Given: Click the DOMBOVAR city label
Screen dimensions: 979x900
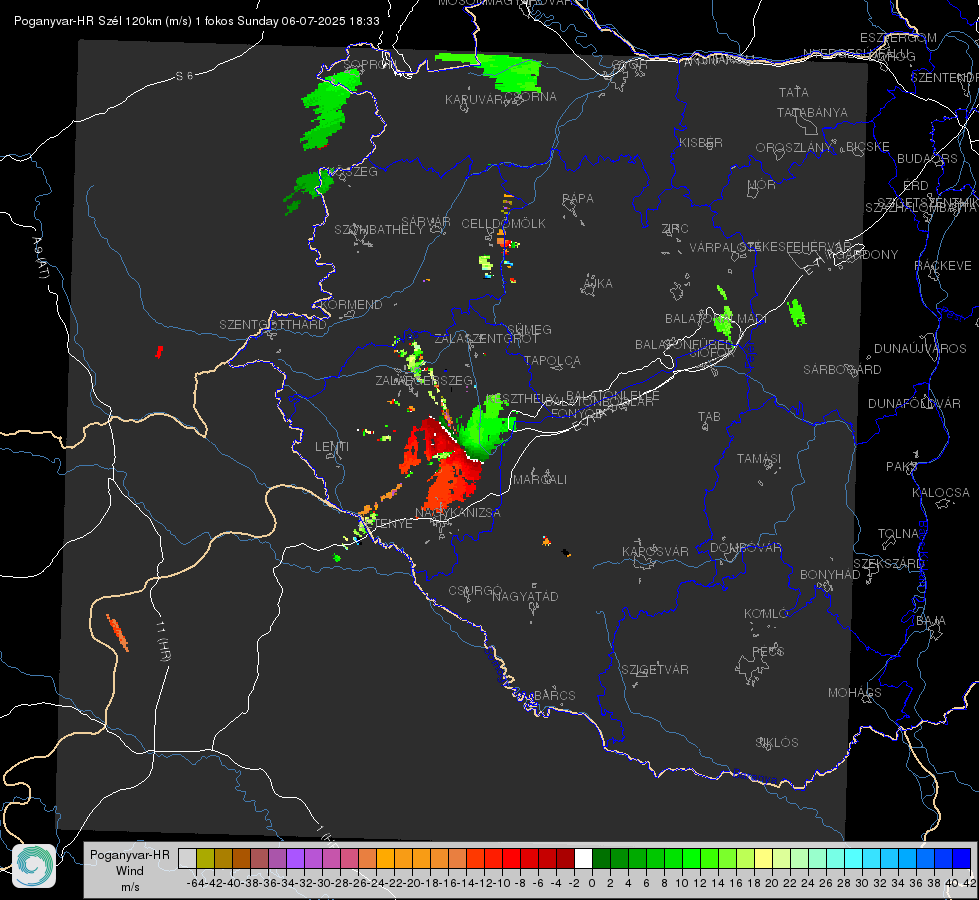Looking at the screenshot, I should point(745,548).
